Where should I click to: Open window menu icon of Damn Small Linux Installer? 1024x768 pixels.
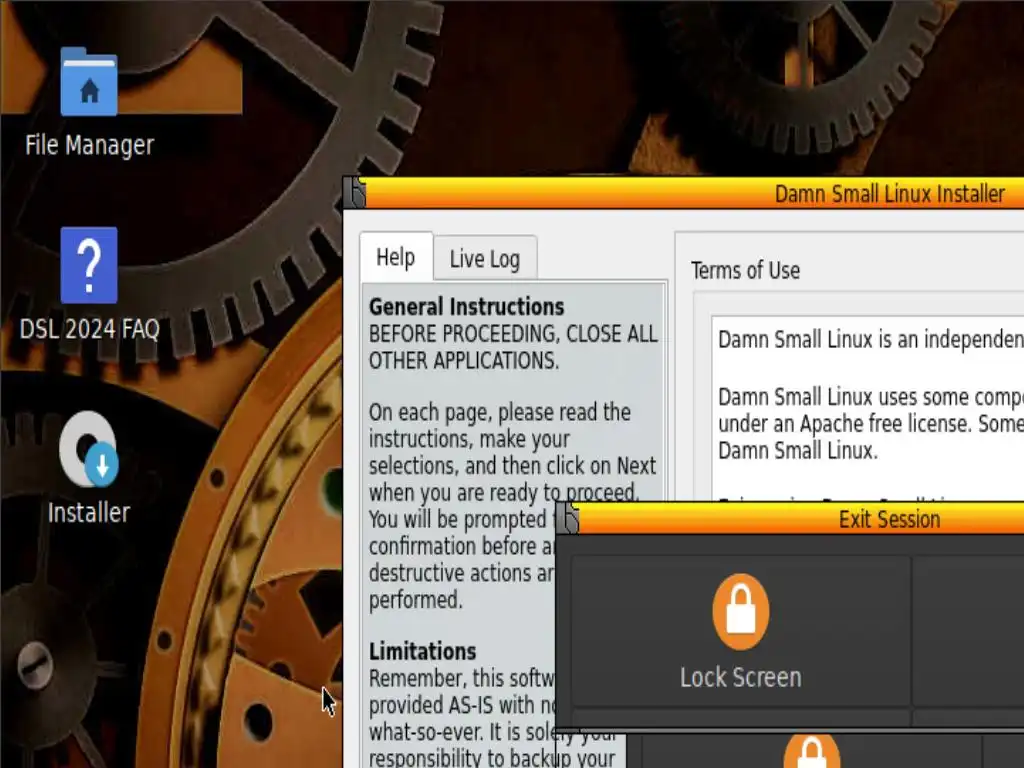coord(355,193)
